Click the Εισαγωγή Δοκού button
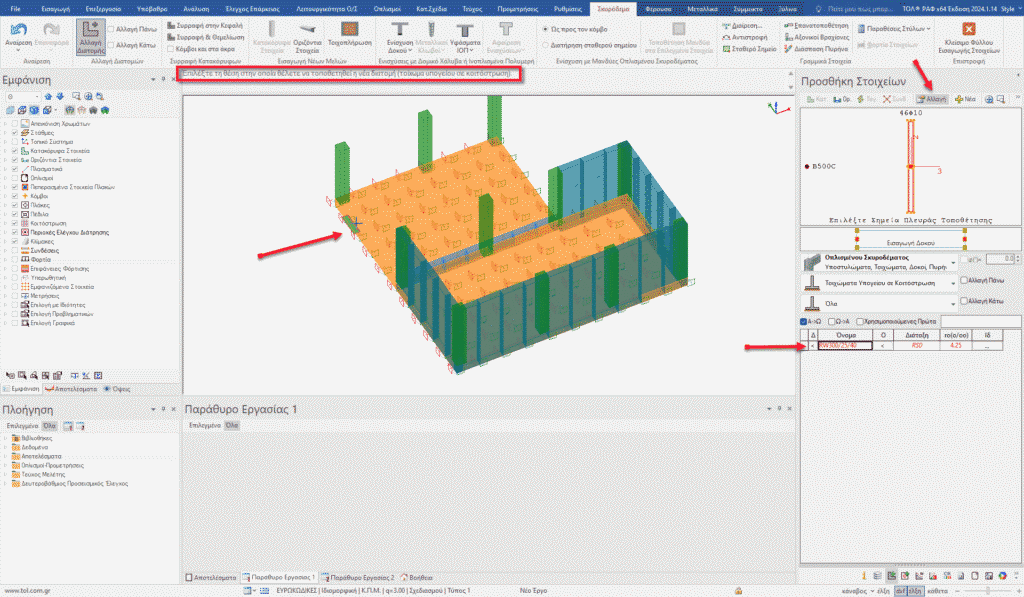This screenshot has height=597, width=1024. tap(909, 241)
